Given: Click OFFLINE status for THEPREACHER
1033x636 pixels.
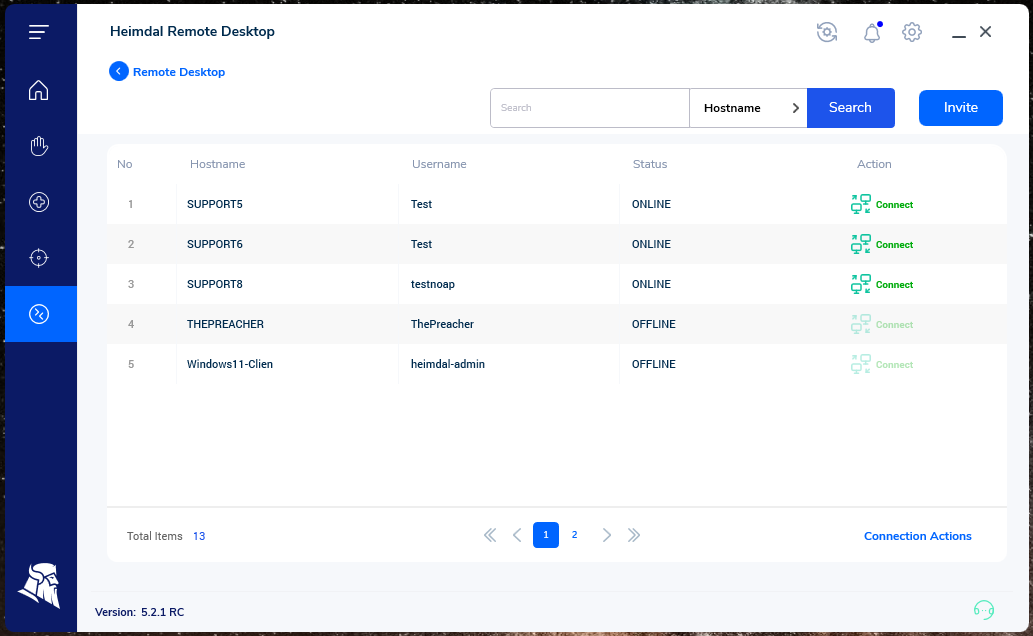Looking at the screenshot, I should [654, 324].
